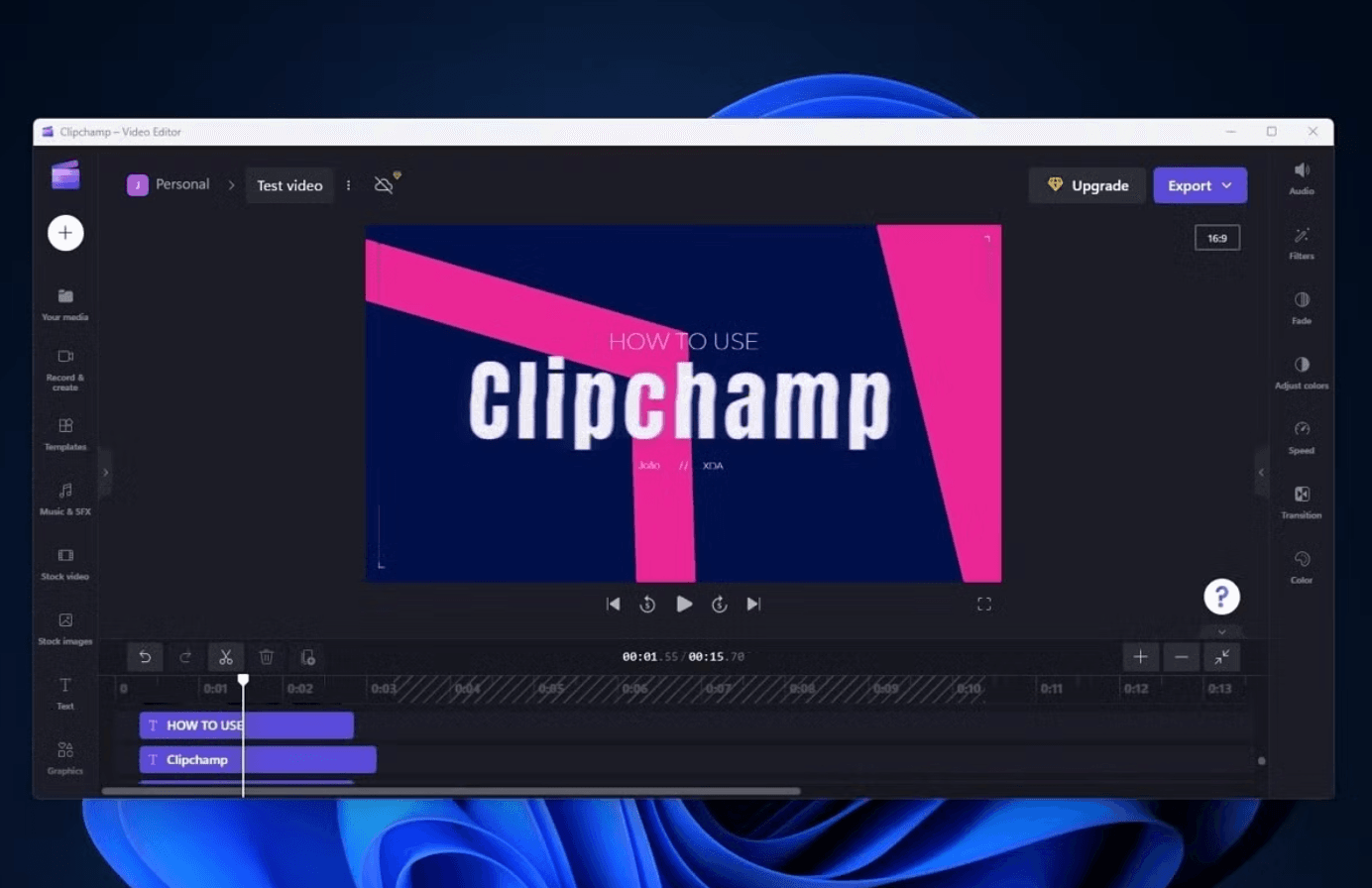Open Record & create panel
Screen dimensions: 1372x888
65,370
